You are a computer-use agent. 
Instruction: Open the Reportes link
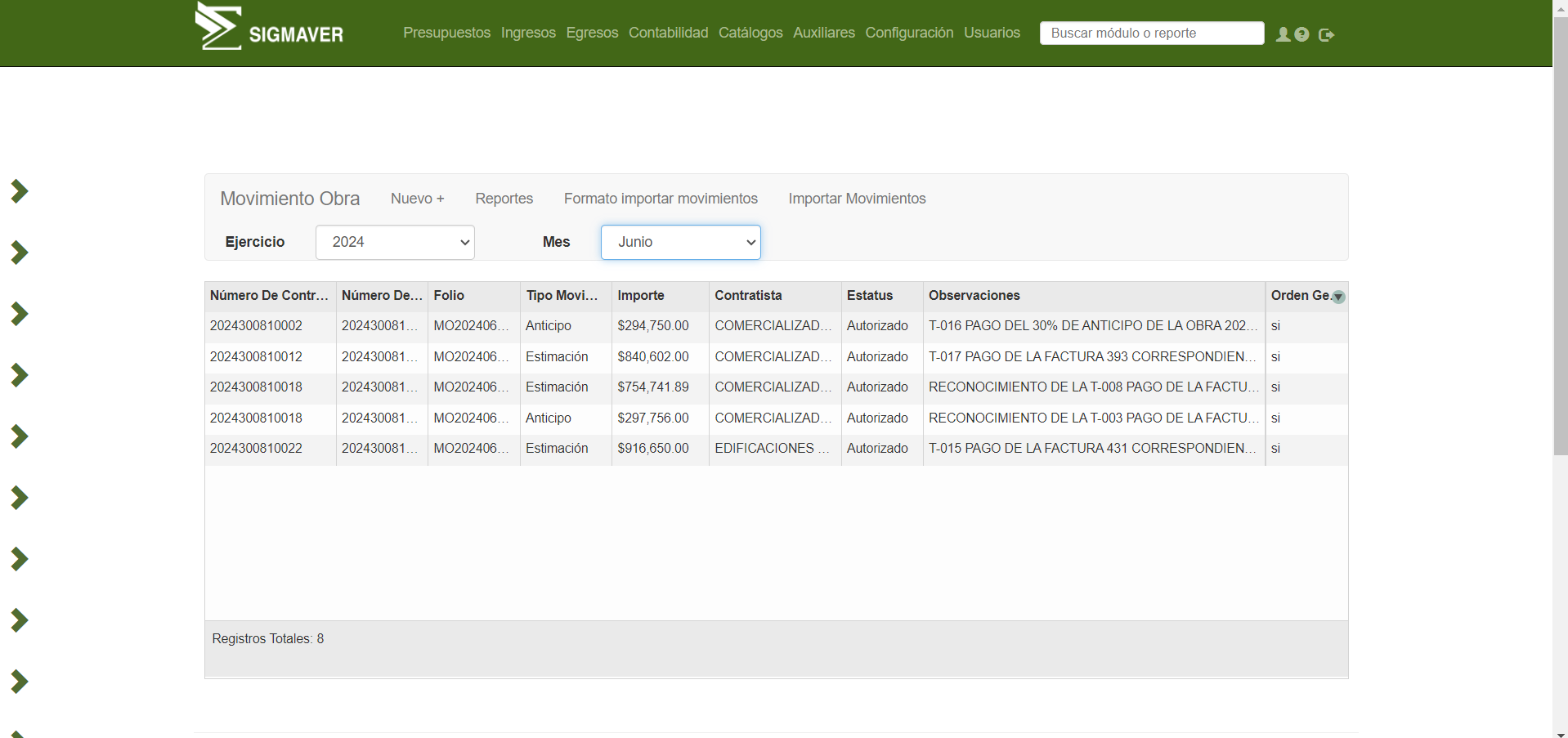click(504, 199)
